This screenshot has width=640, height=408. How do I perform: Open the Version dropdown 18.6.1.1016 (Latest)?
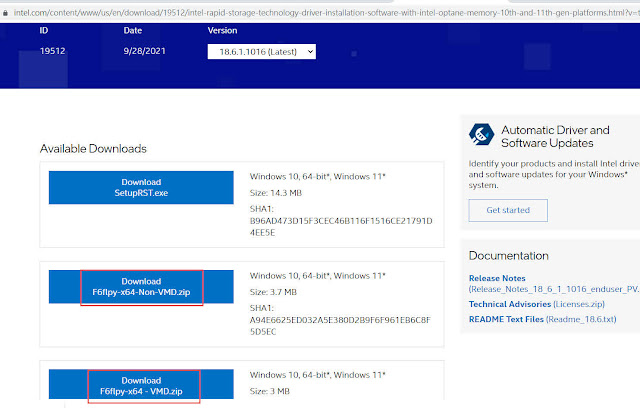(x=262, y=52)
